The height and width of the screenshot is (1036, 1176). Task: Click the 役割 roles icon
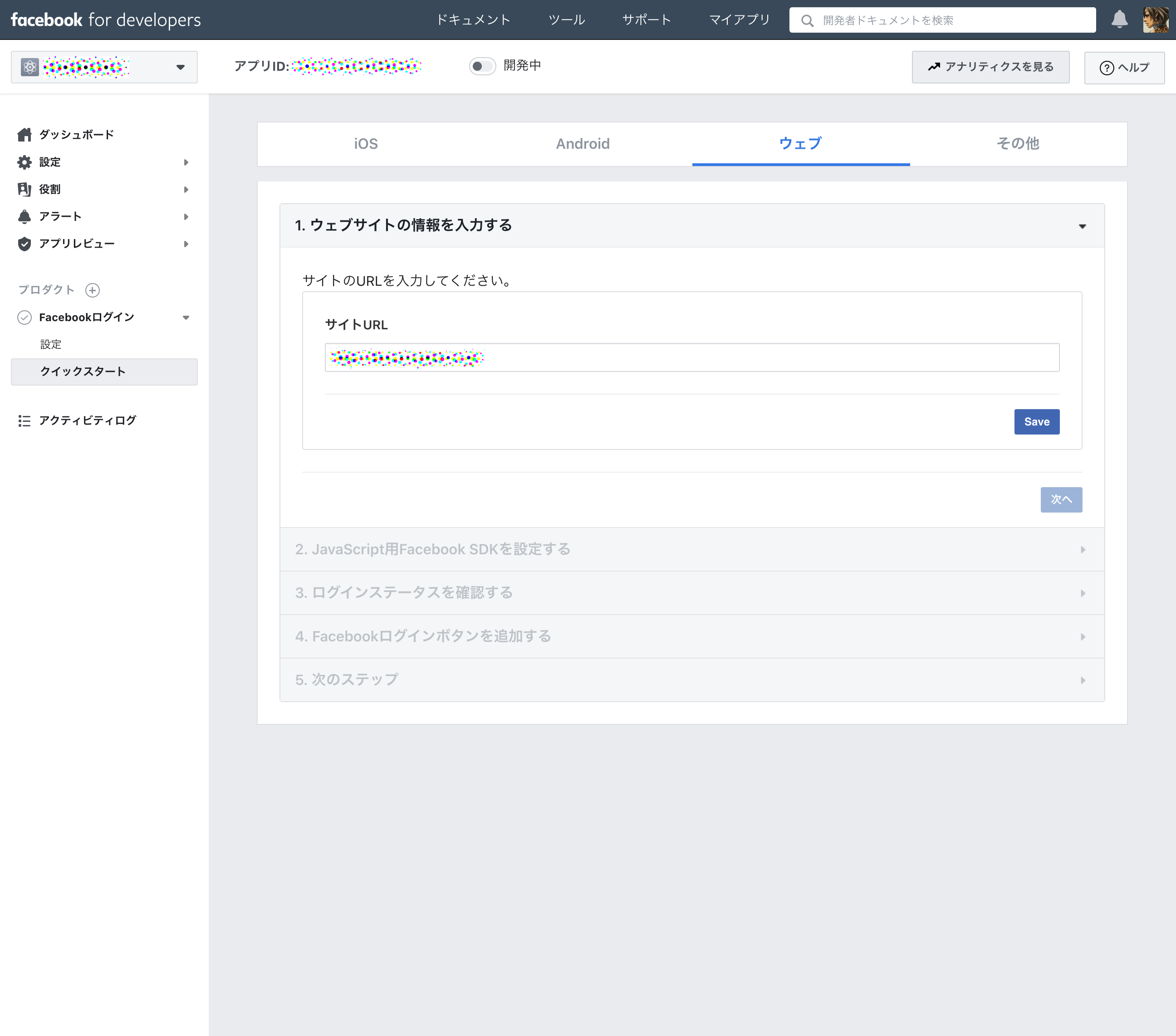24,189
